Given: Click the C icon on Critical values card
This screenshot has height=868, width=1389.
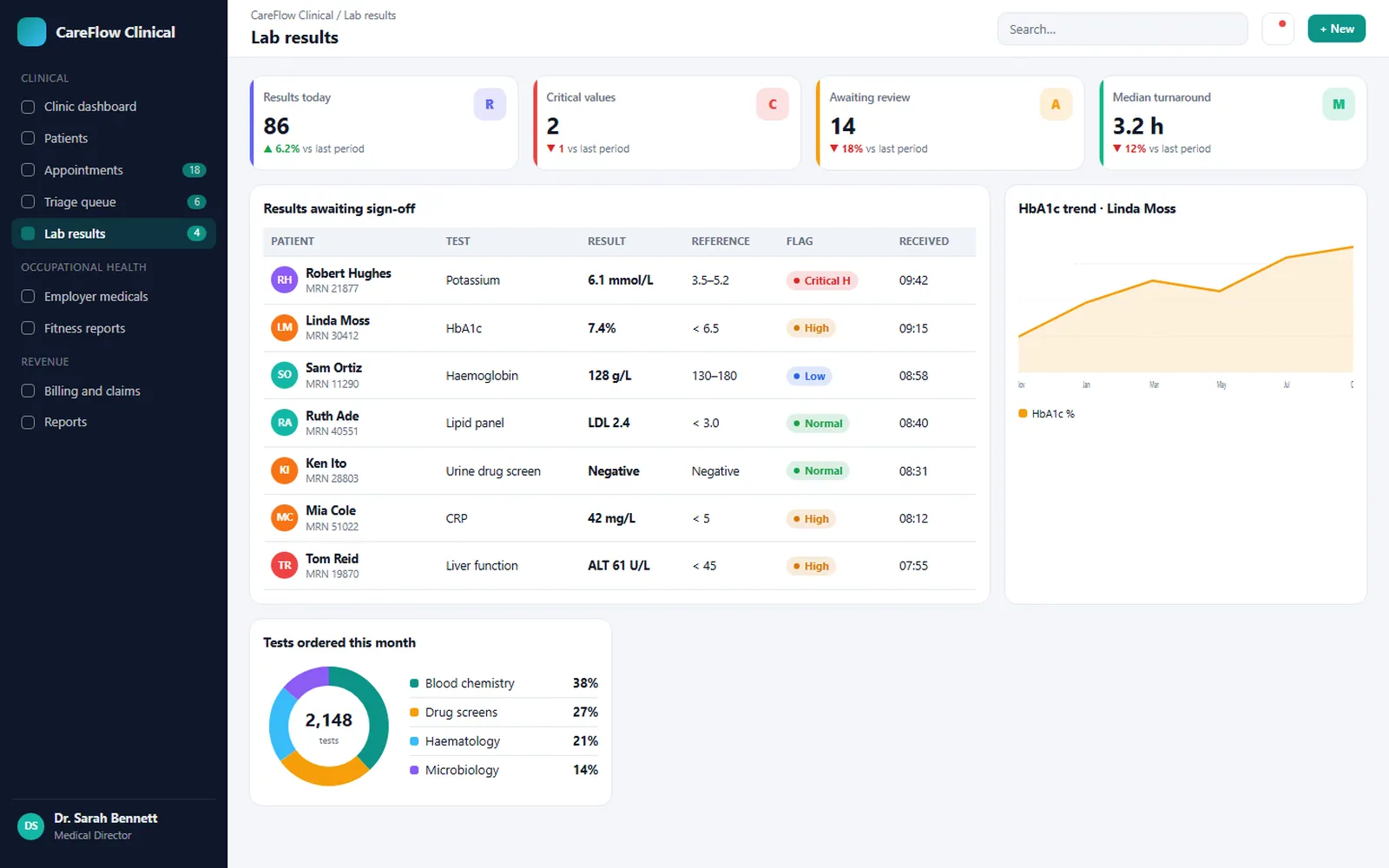Looking at the screenshot, I should pos(773,104).
